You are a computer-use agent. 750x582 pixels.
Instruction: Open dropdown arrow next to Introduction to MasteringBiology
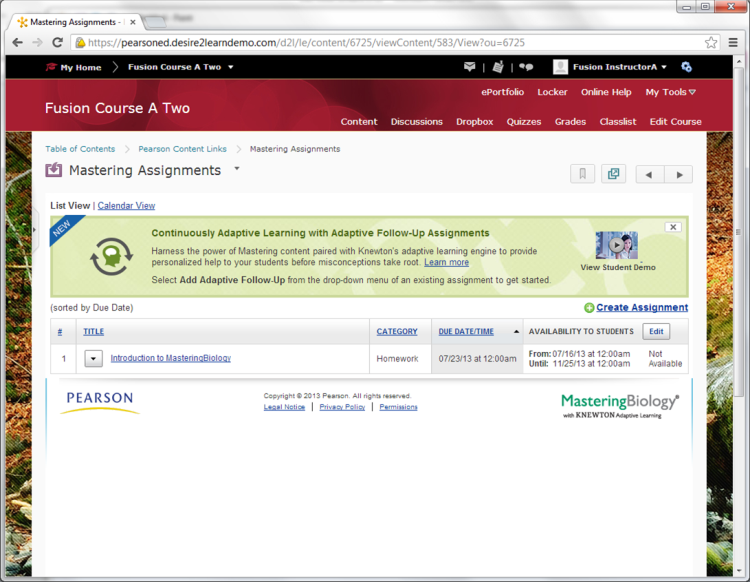pyautogui.click(x=93, y=358)
